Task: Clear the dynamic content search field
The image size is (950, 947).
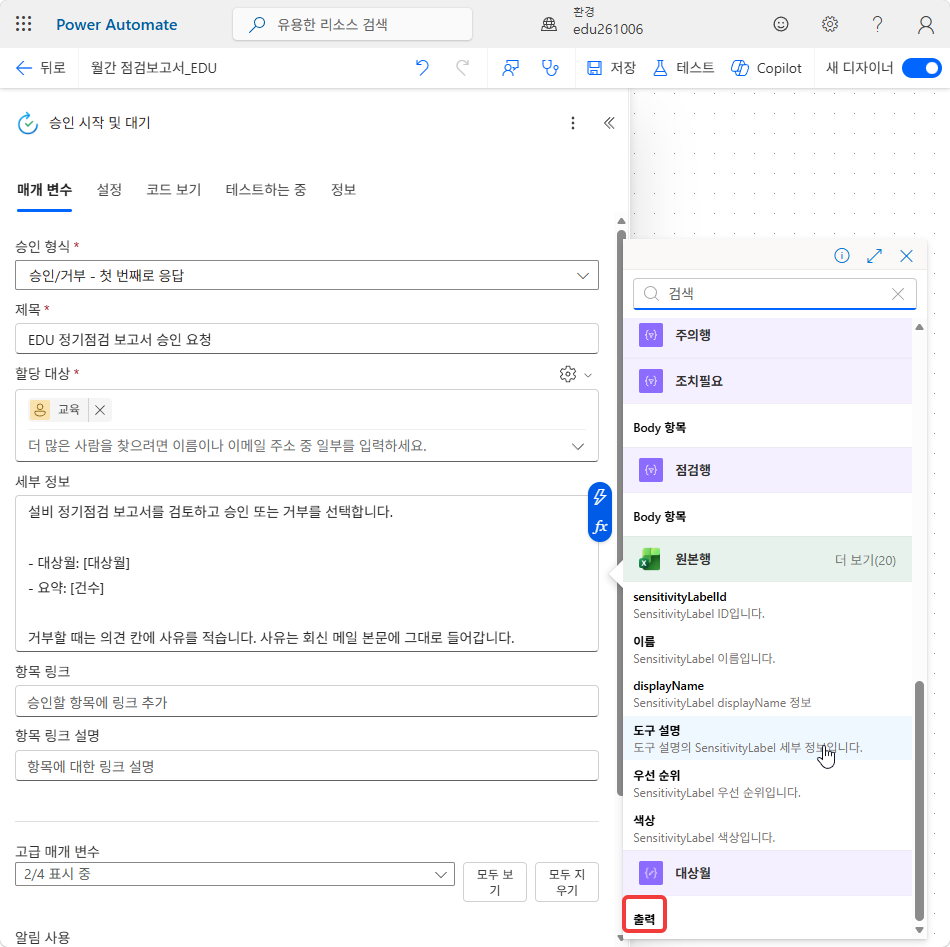Action: pyautogui.click(x=898, y=294)
